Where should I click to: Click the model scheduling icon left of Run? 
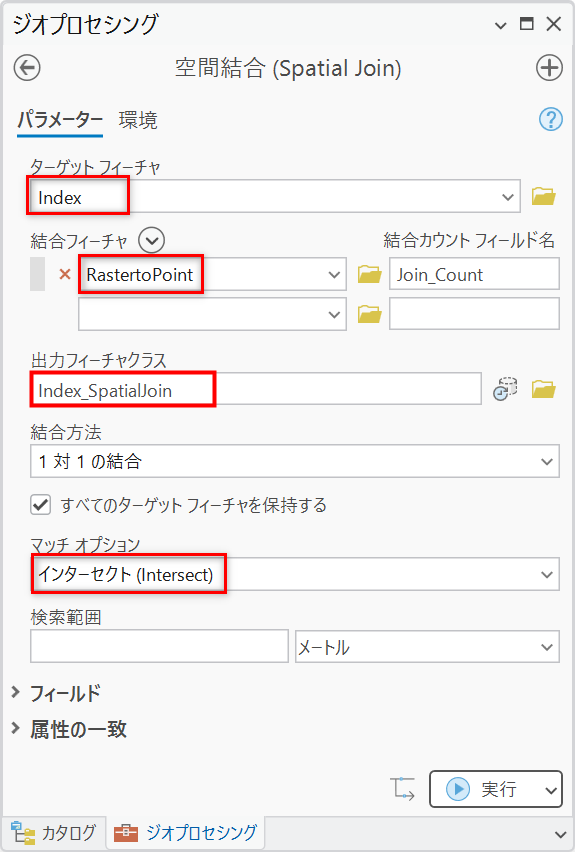[x=403, y=789]
